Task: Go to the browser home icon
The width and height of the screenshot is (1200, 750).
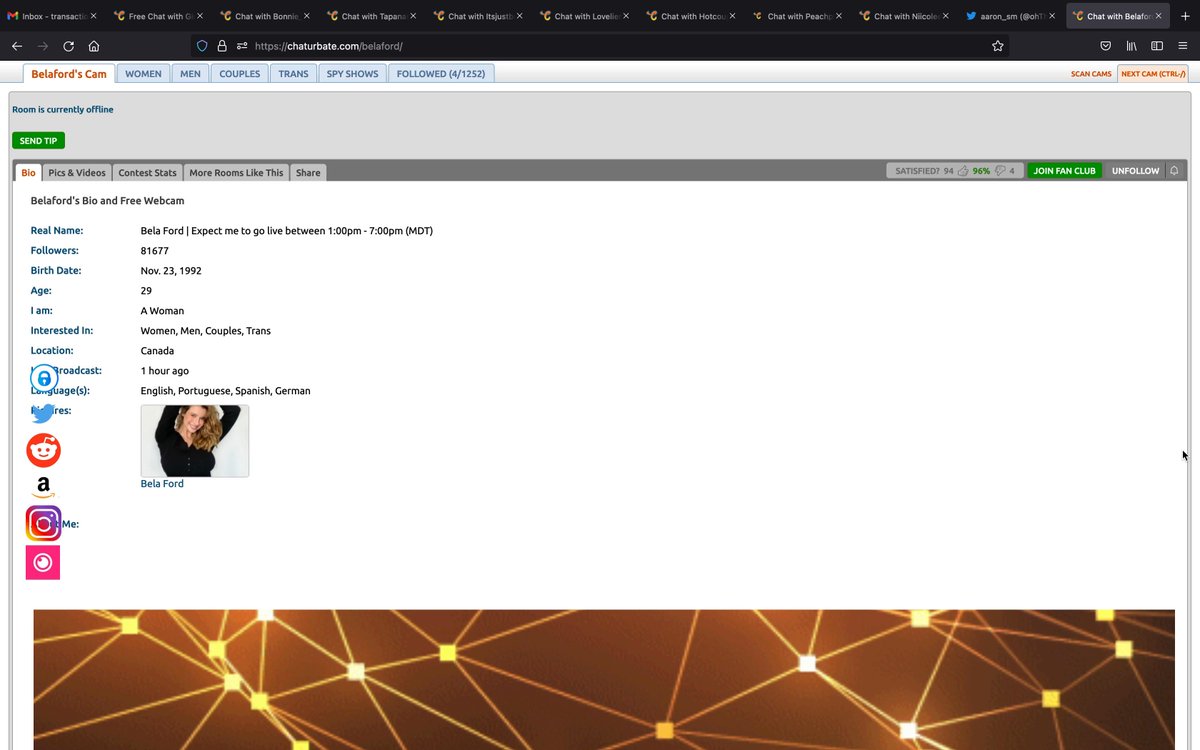Action: pos(94,46)
